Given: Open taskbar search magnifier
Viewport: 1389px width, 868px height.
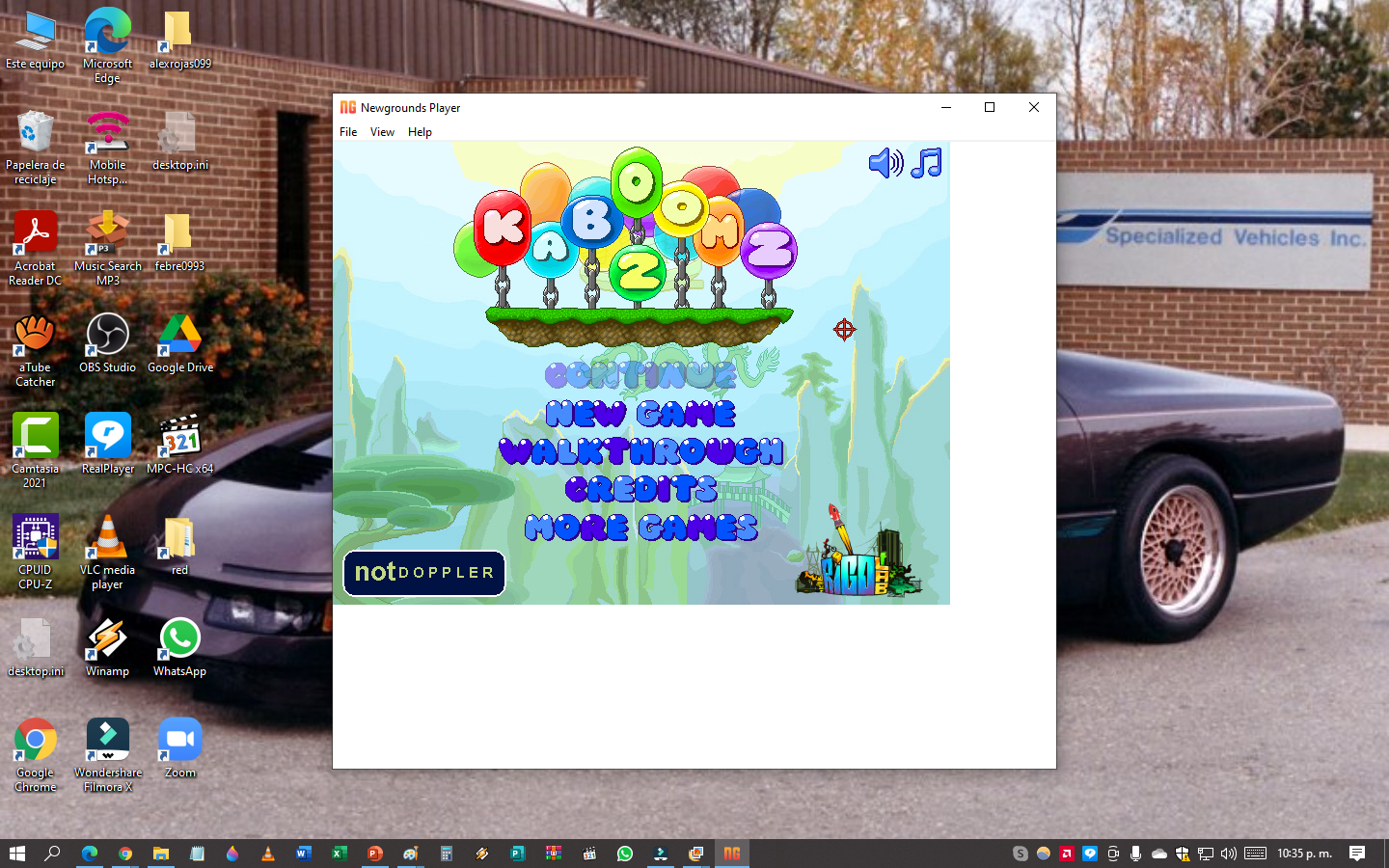Looking at the screenshot, I should click(53, 854).
